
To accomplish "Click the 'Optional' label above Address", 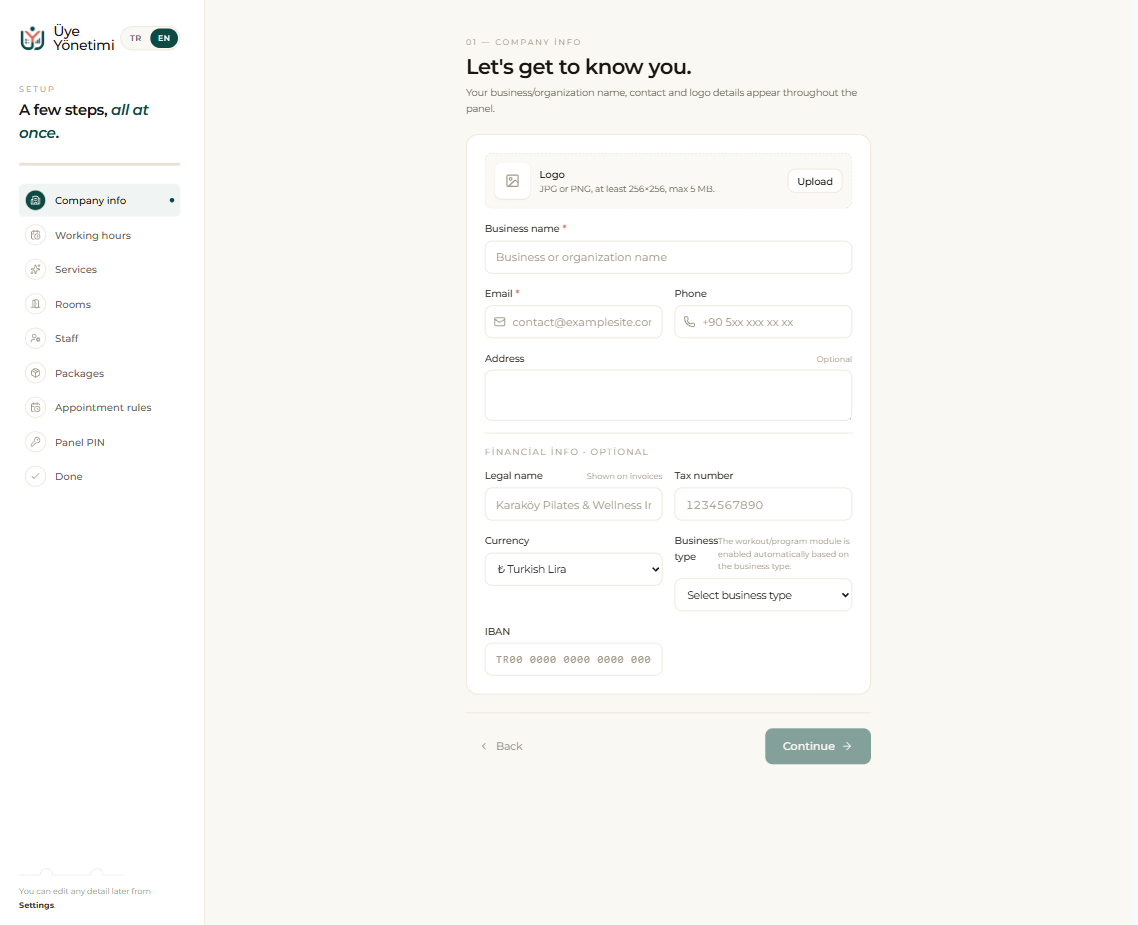I will 834,359.
